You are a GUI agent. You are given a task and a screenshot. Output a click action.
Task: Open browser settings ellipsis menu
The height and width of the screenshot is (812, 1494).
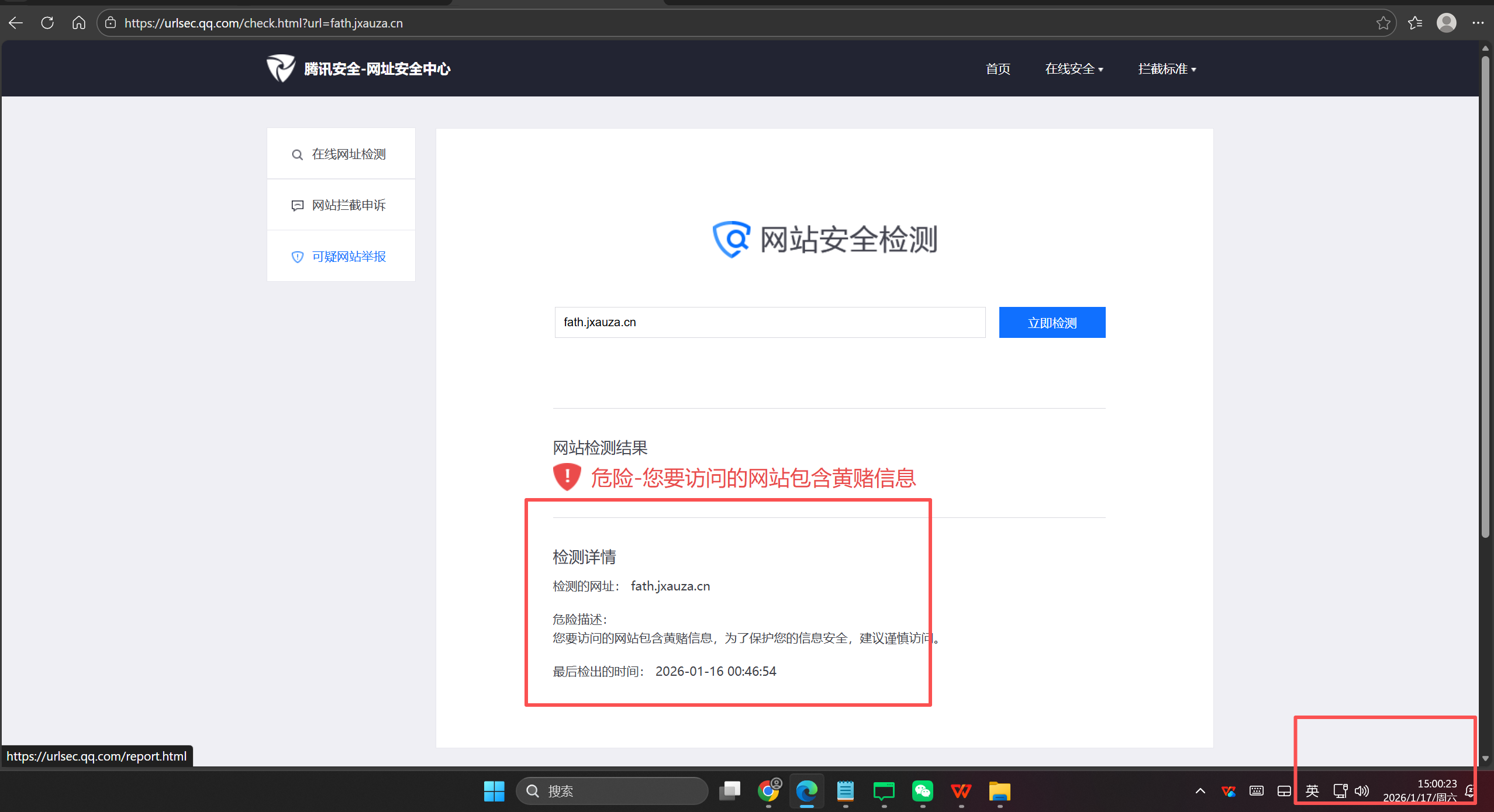pyautogui.click(x=1478, y=23)
